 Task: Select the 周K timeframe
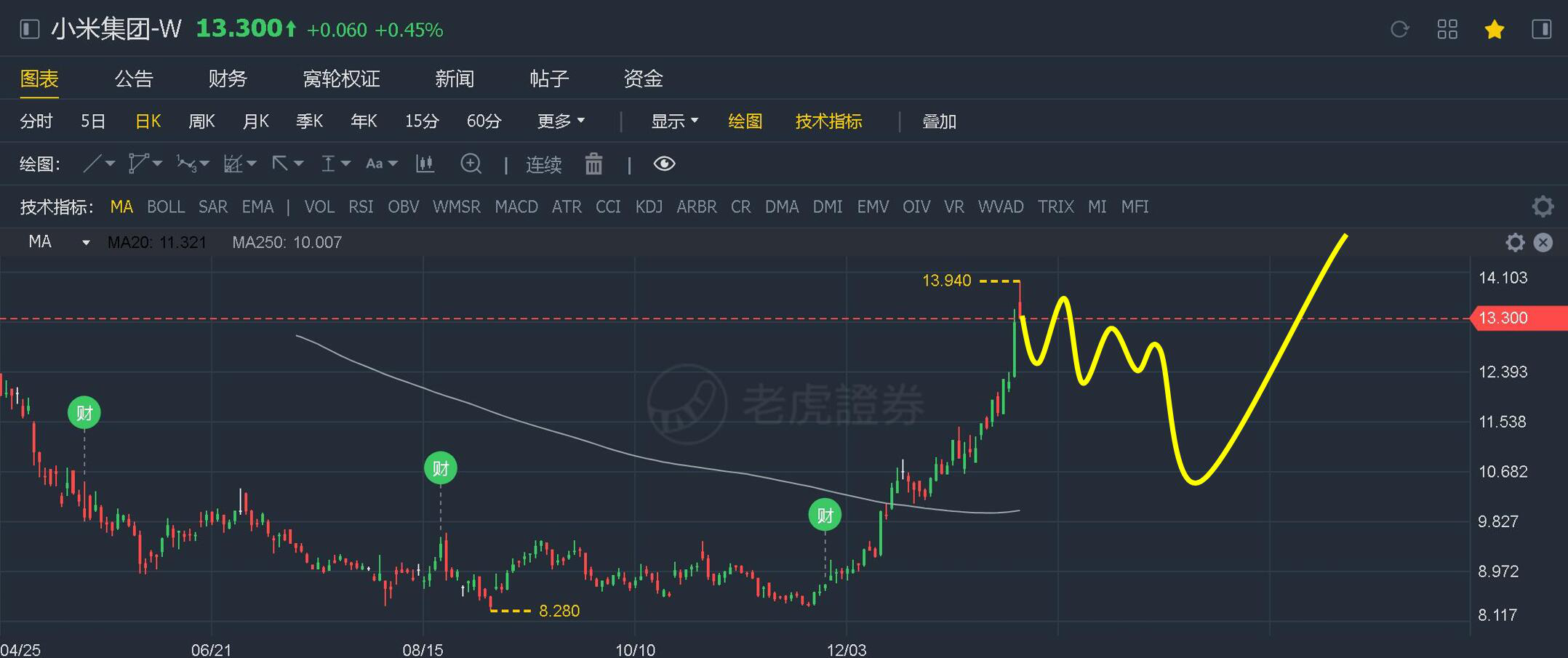click(201, 121)
